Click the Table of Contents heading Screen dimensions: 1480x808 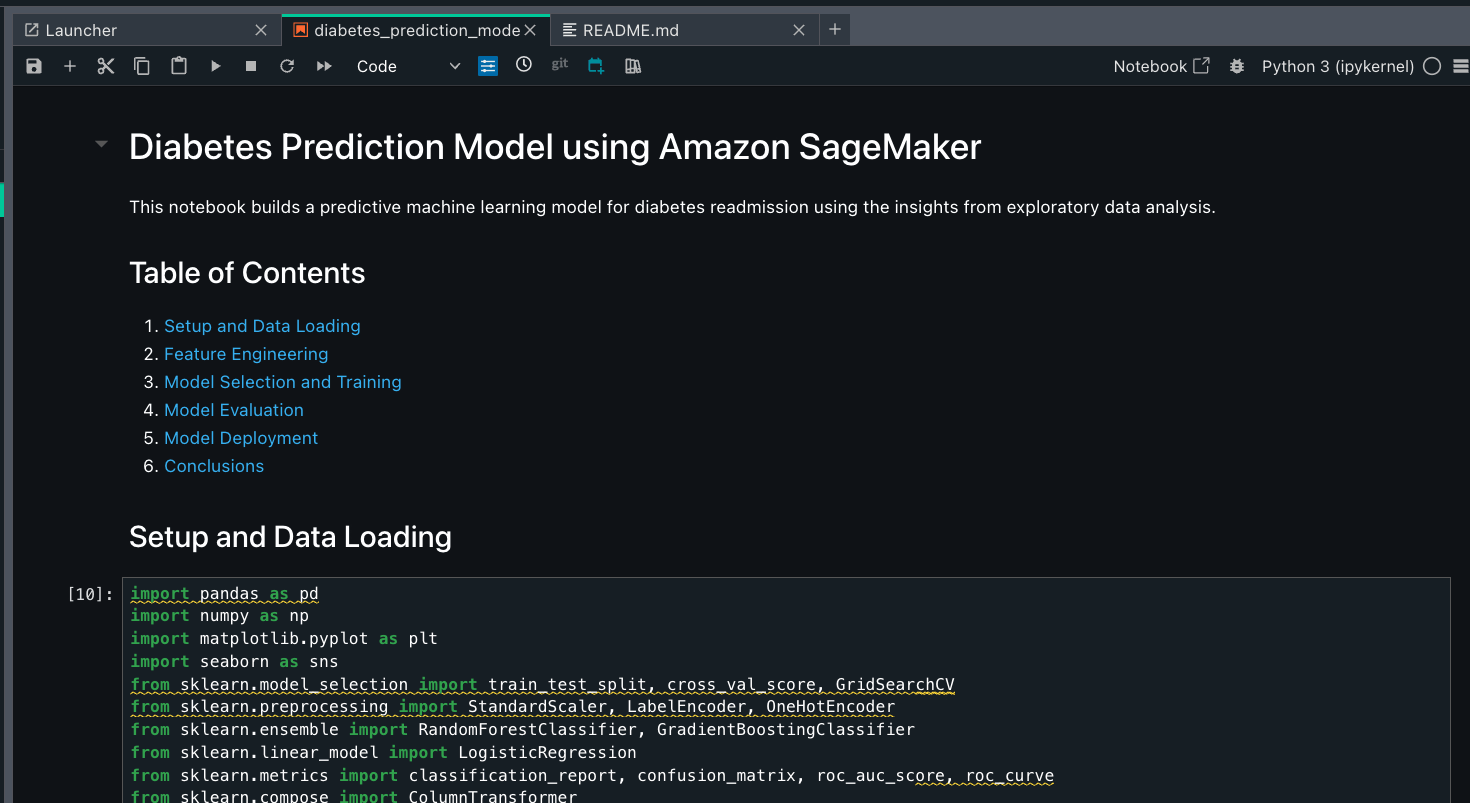[247, 273]
